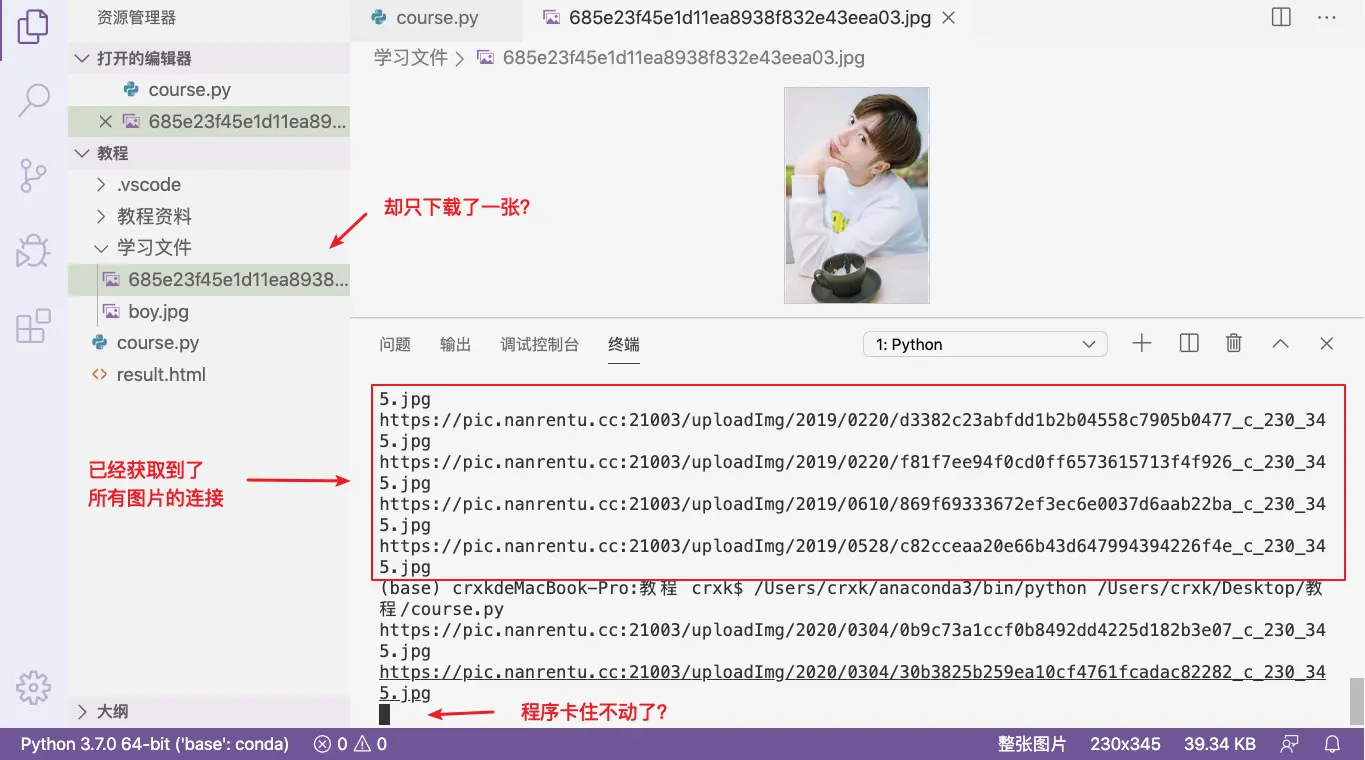This screenshot has width=1365, height=760.
Task: Click the 39.34 KB file size status
Action: pyautogui.click(x=1219, y=743)
